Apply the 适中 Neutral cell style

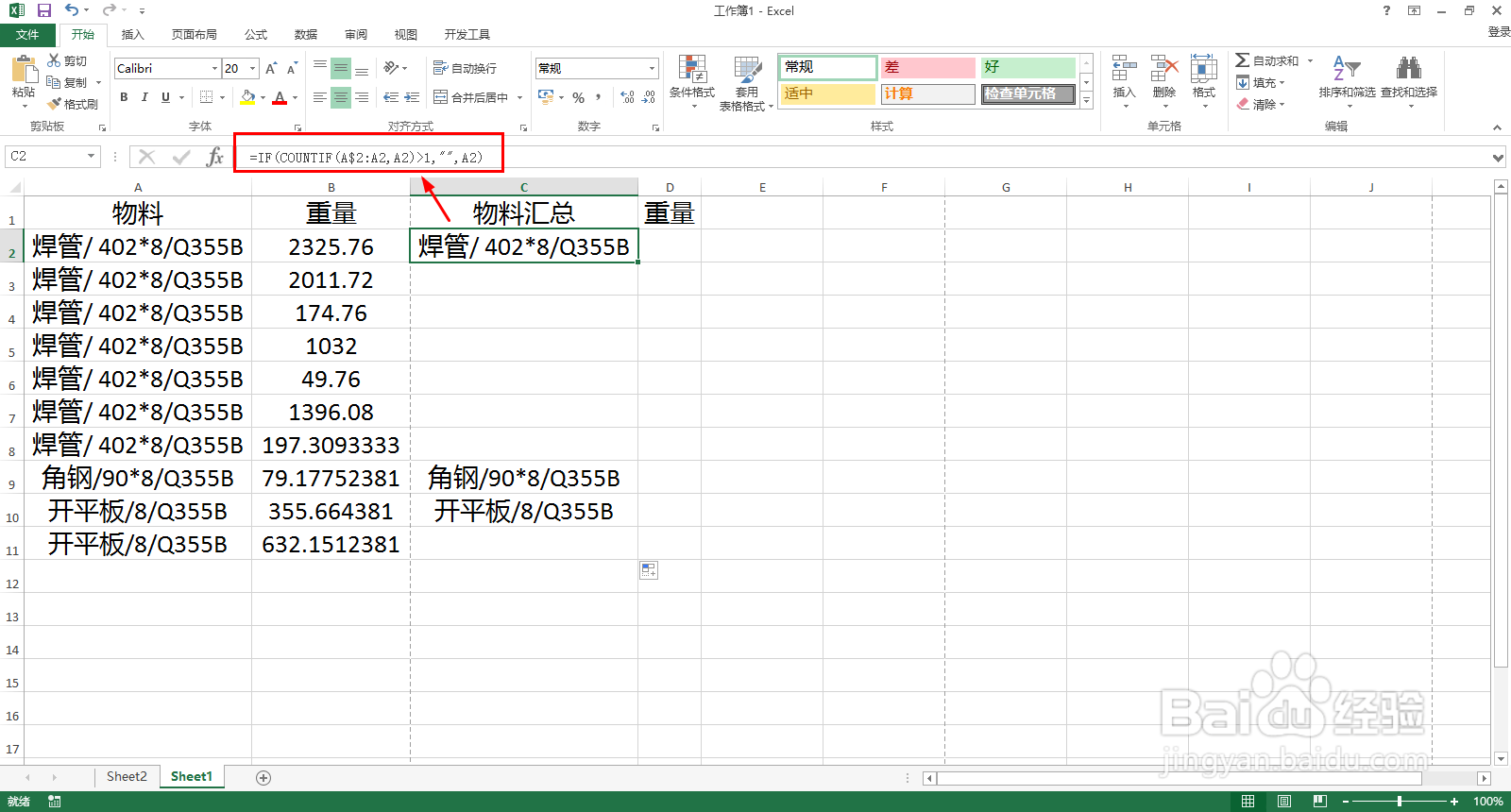(x=828, y=94)
